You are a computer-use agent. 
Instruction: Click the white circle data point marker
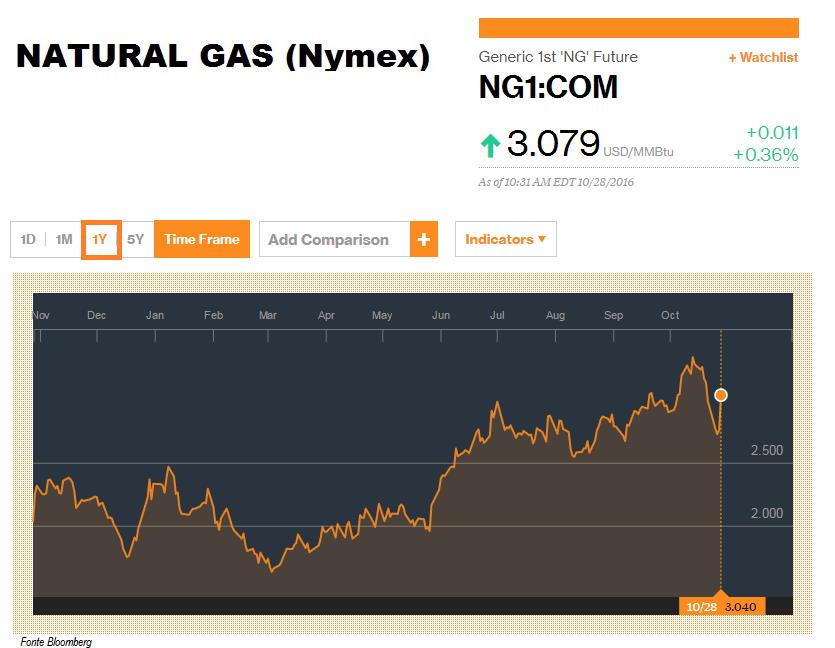tap(721, 395)
